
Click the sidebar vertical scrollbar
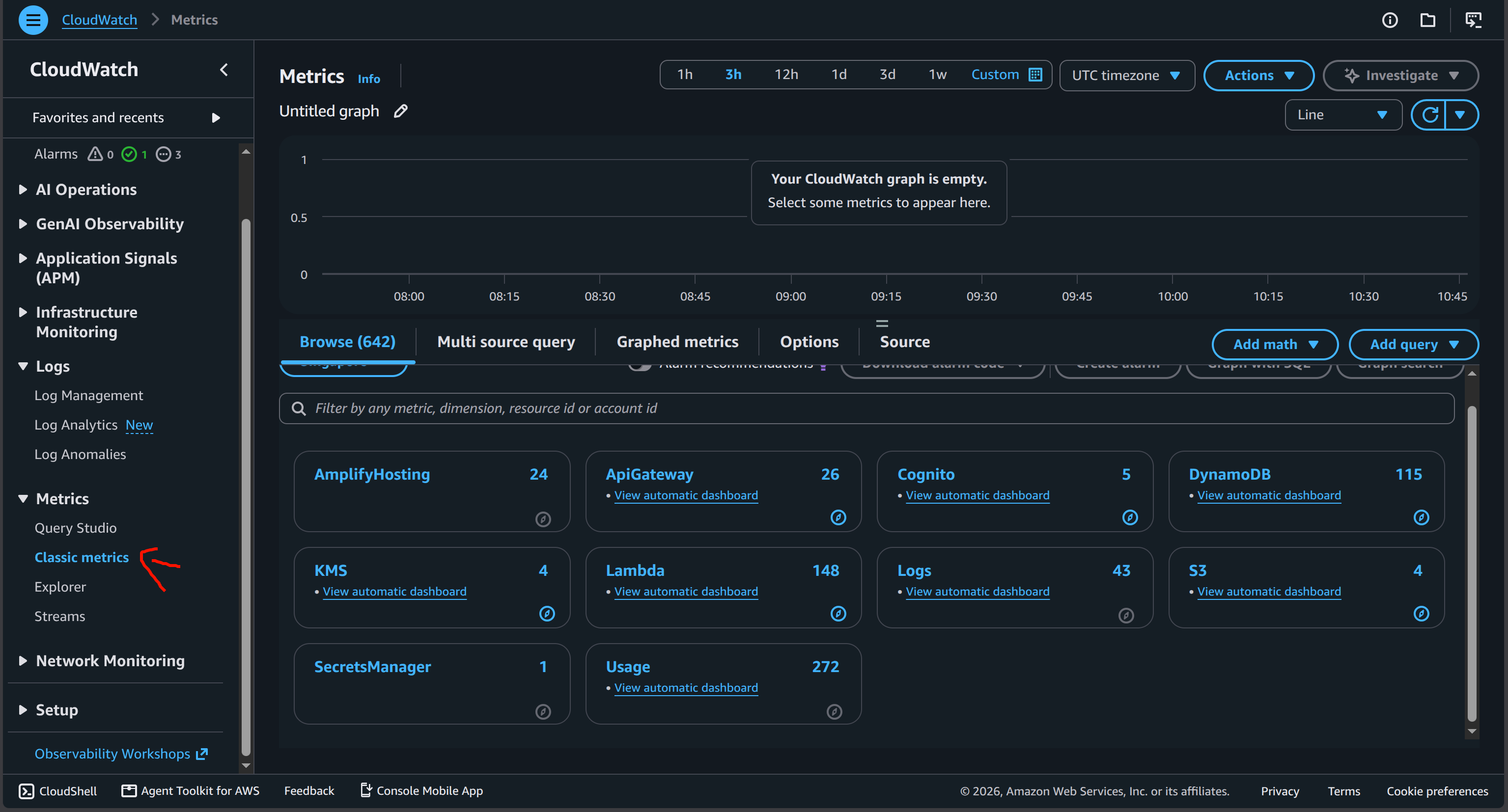point(246,487)
